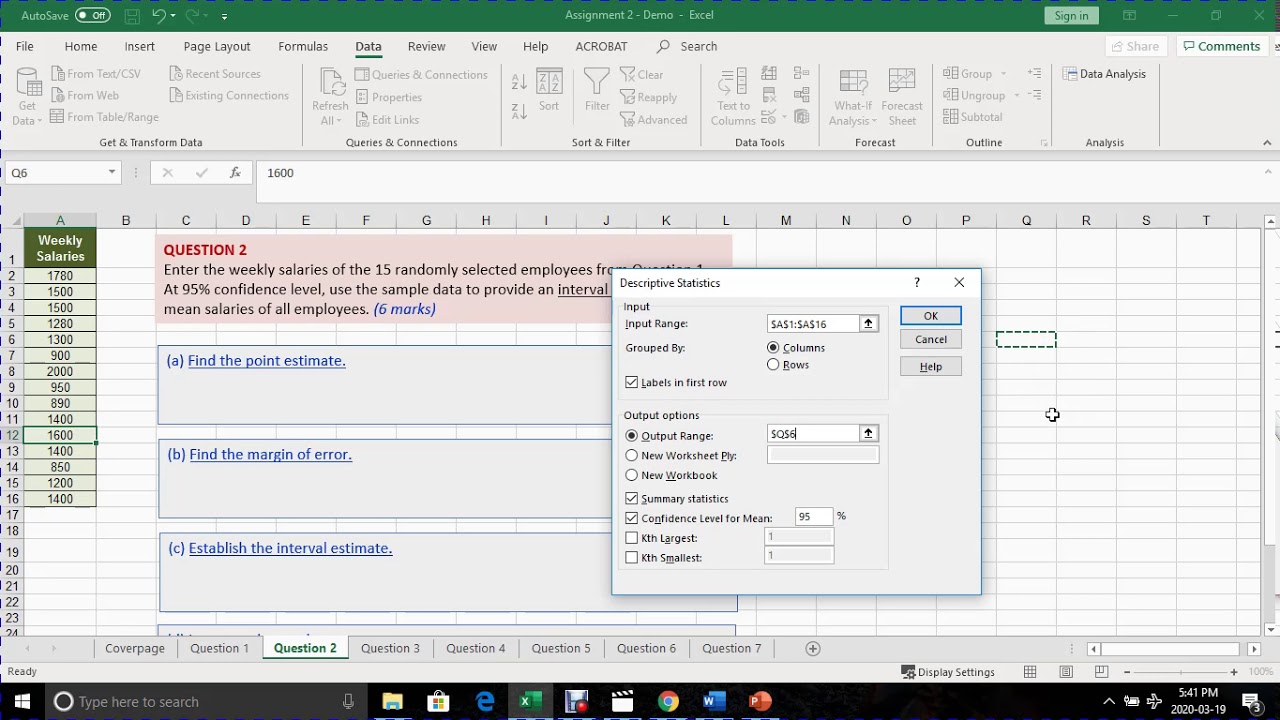Viewport: 1280px width, 720px height.
Task: Open PowerPoint from the taskbar
Action: tap(760, 701)
